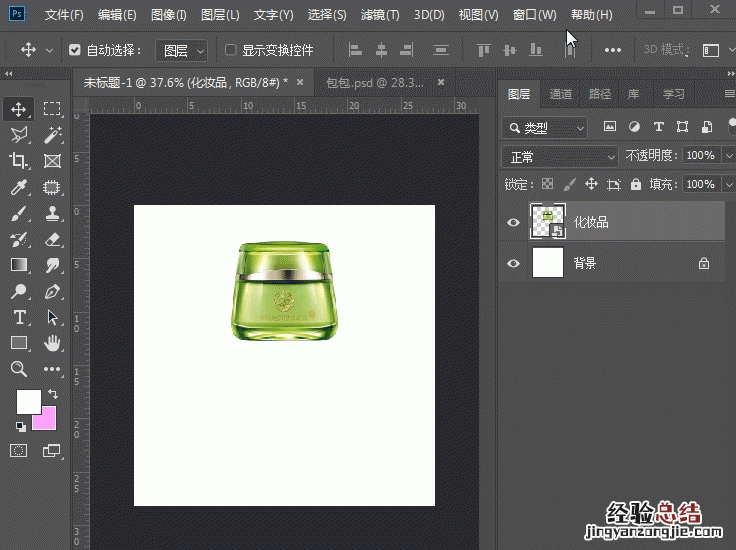Open the 滤镜(T) menu

tap(380, 15)
